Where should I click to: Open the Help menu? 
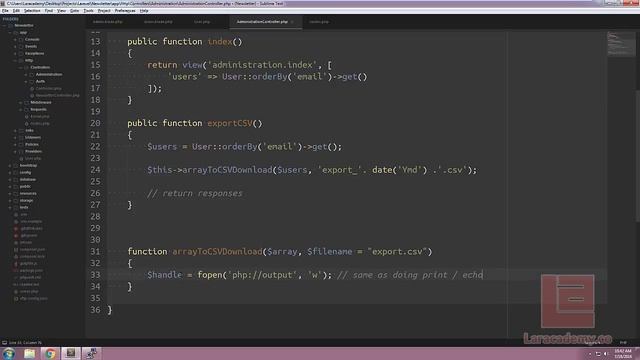tap(144, 11)
